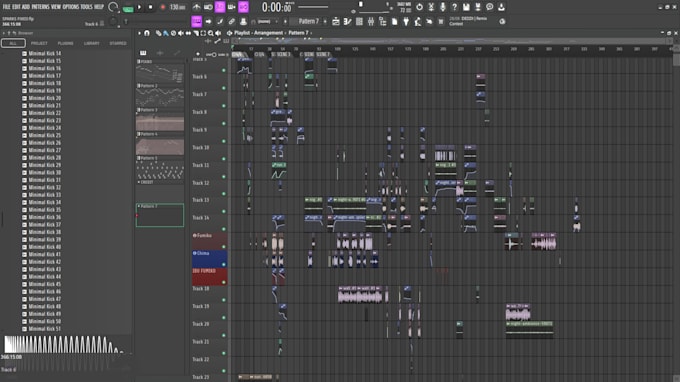The image size is (680, 382).
Task: Open the Mixer view icon
Action: (371, 21)
